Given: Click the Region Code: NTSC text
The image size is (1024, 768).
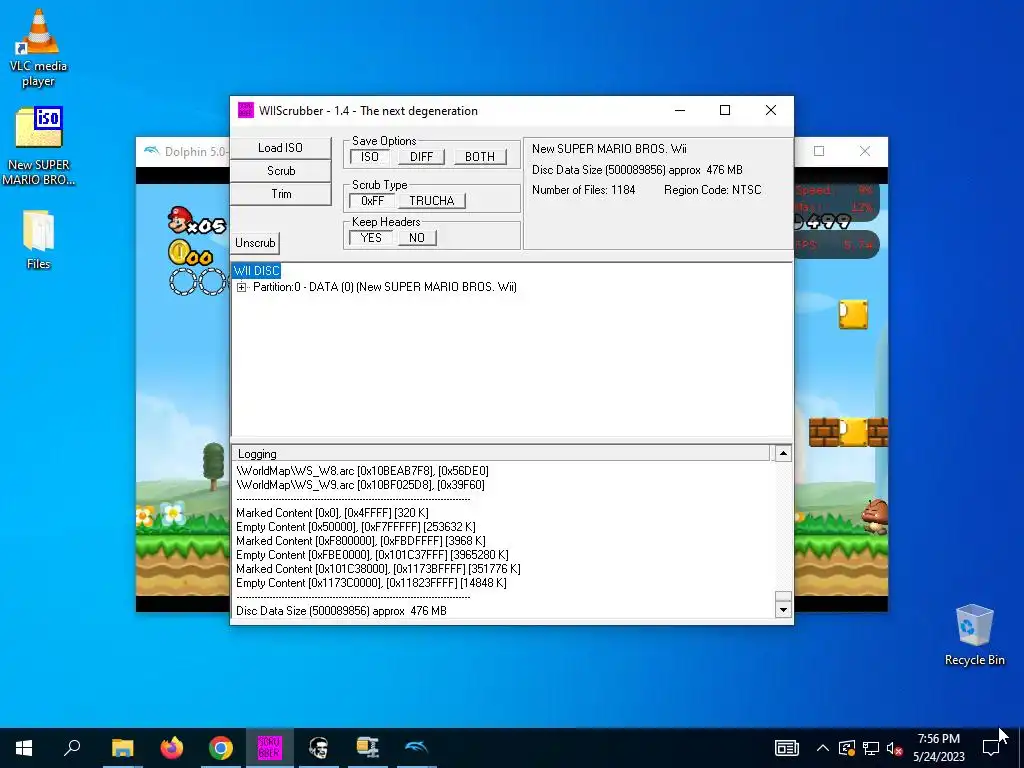Looking at the screenshot, I should [x=712, y=190].
